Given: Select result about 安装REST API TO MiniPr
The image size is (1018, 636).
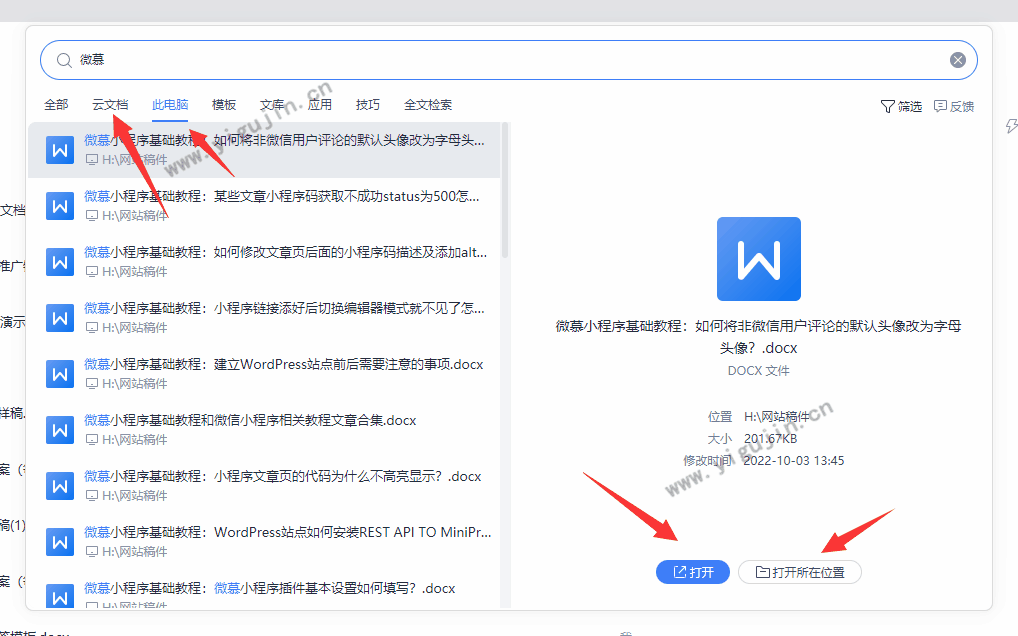Looking at the screenshot, I should [264, 541].
